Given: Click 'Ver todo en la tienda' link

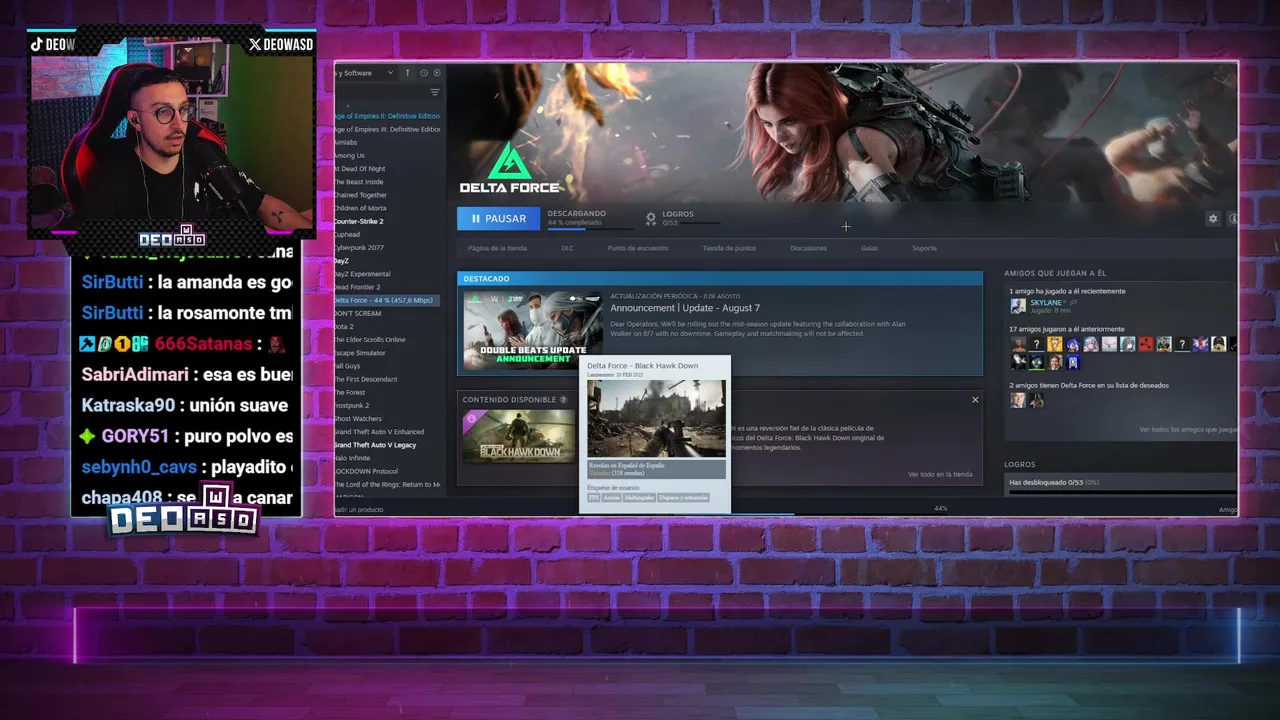Looking at the screenshot, I should click(940, 474).
